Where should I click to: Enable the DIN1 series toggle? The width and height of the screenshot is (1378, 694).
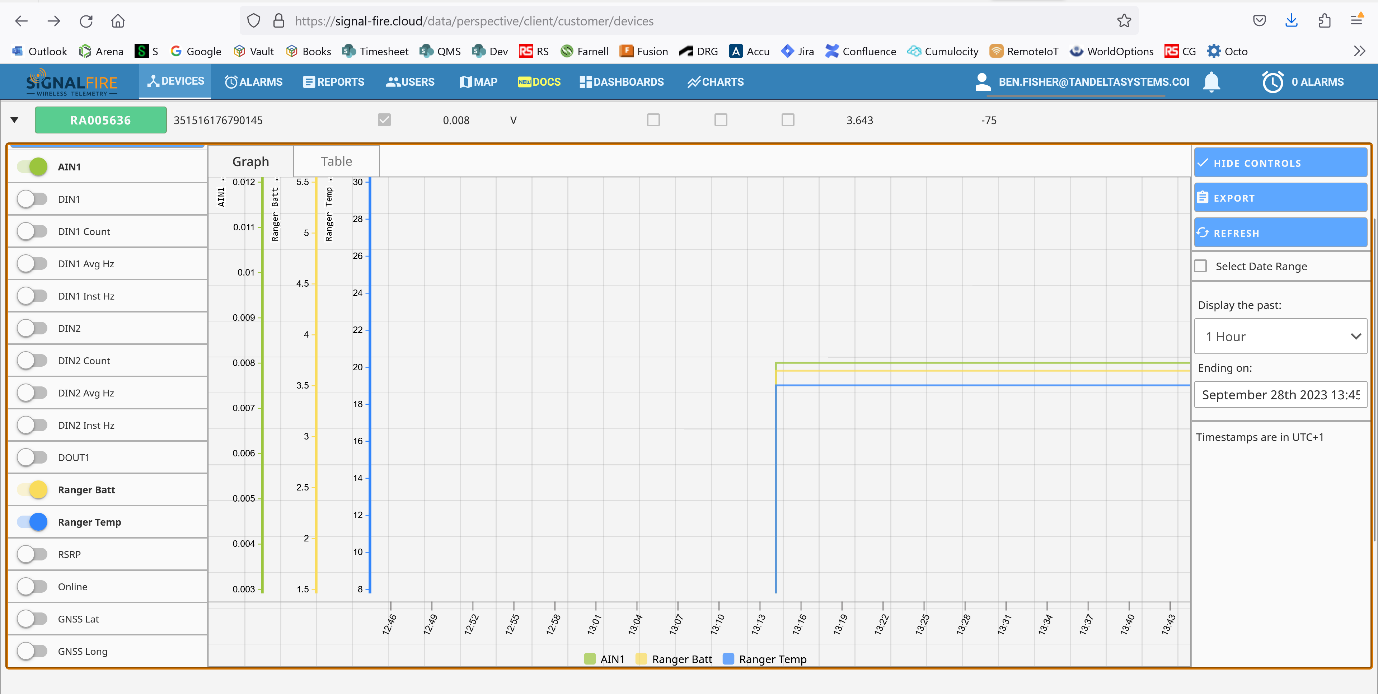pyautogui.click(x=32, y=199)
